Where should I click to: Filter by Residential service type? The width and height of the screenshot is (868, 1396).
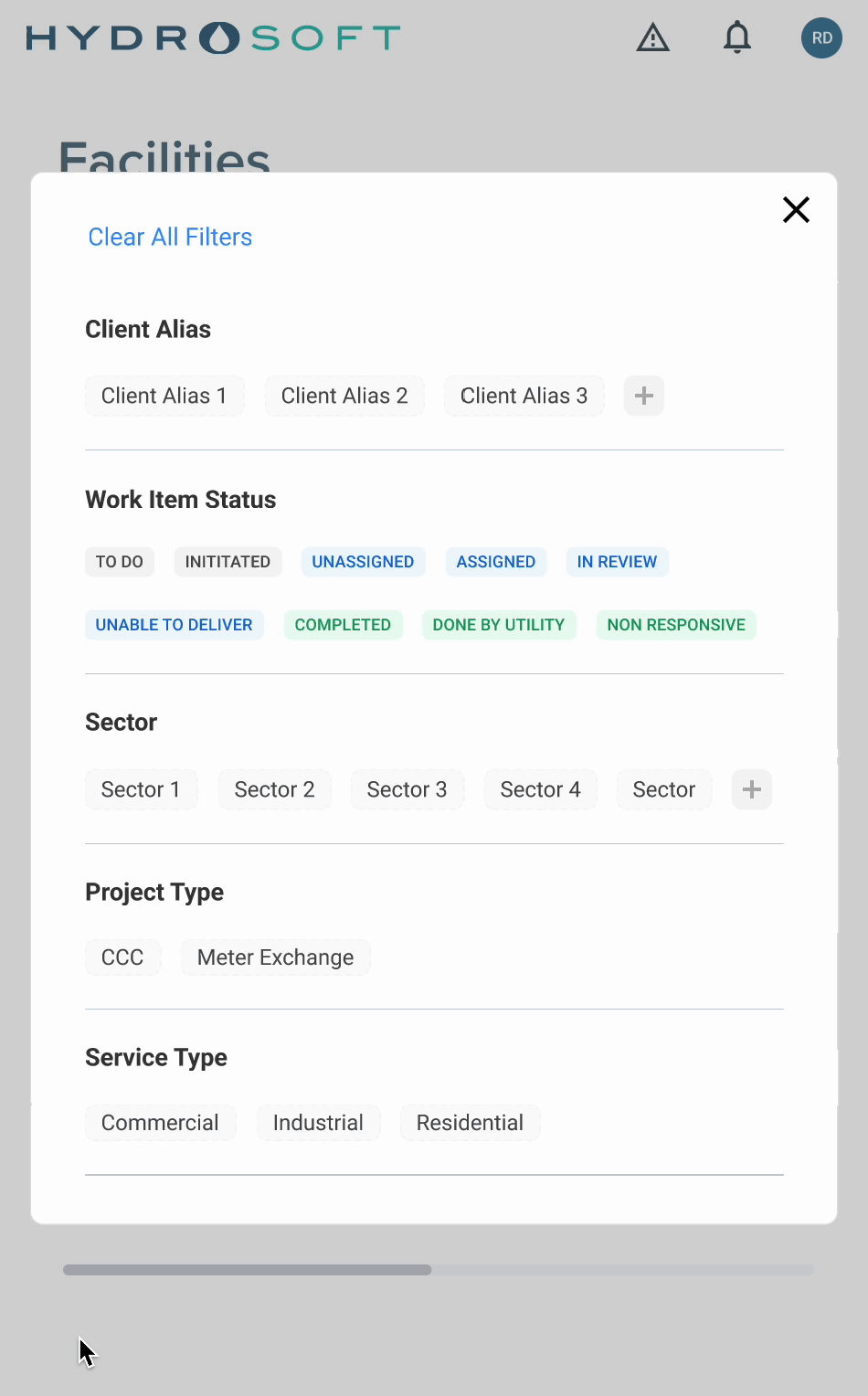(470, 1123)
